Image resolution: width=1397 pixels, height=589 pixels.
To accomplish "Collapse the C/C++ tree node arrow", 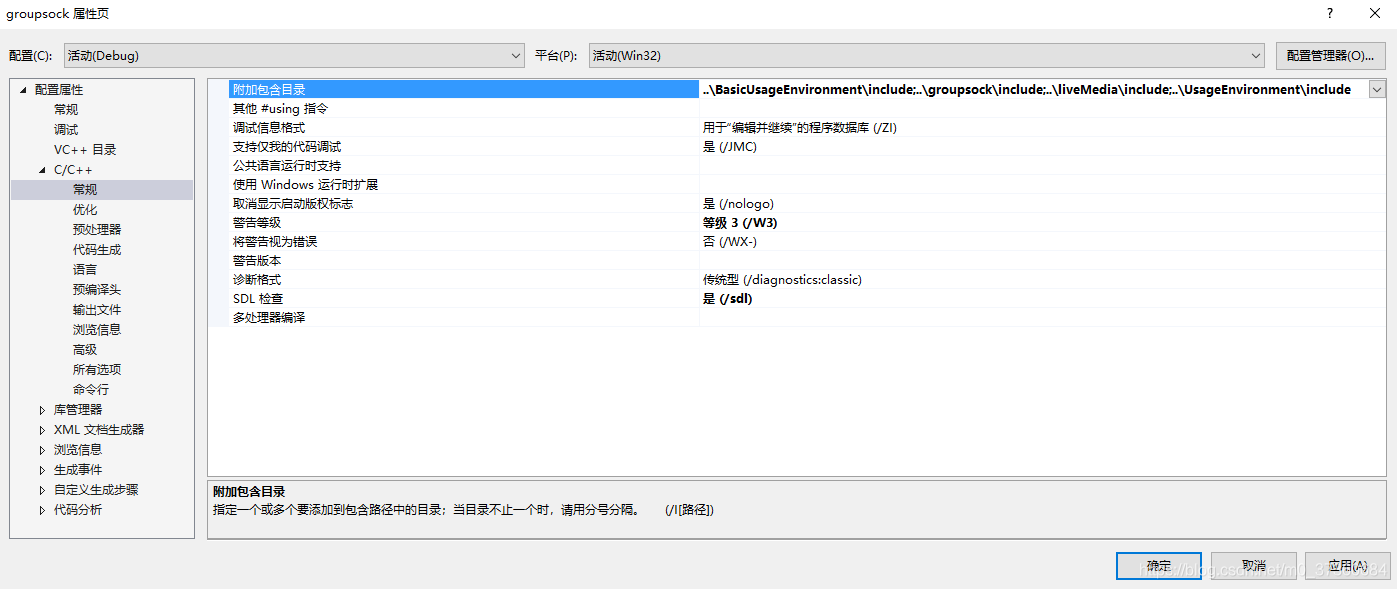I will 42,170.
